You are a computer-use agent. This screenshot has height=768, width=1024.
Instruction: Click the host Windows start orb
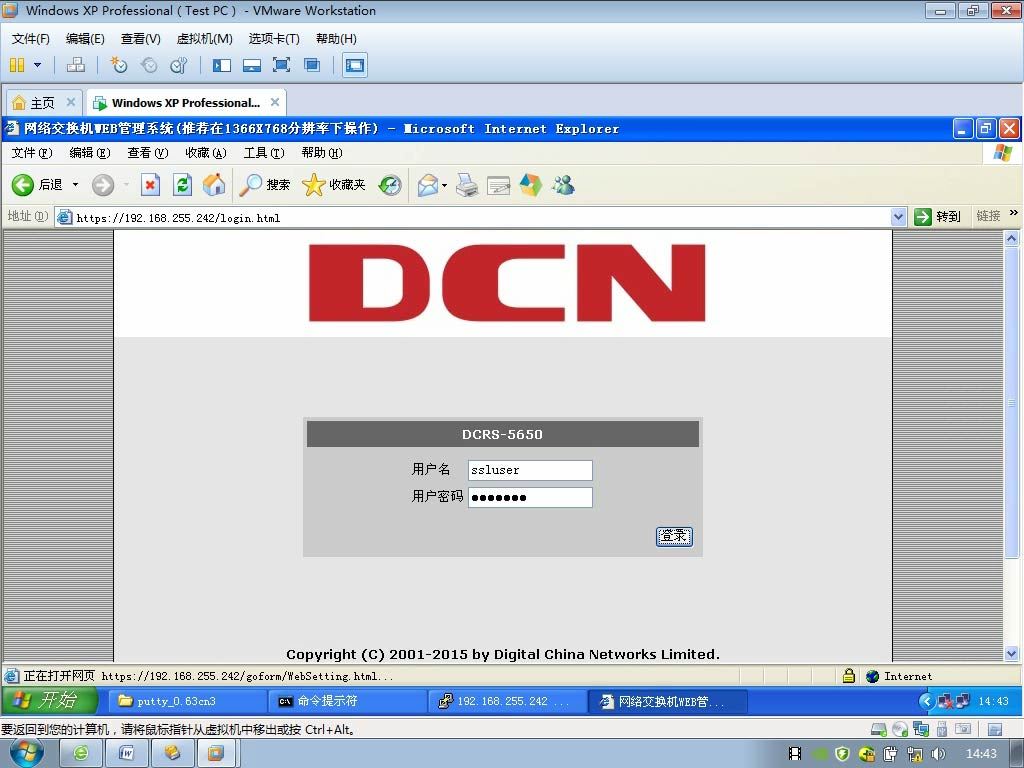coord(27,754)
